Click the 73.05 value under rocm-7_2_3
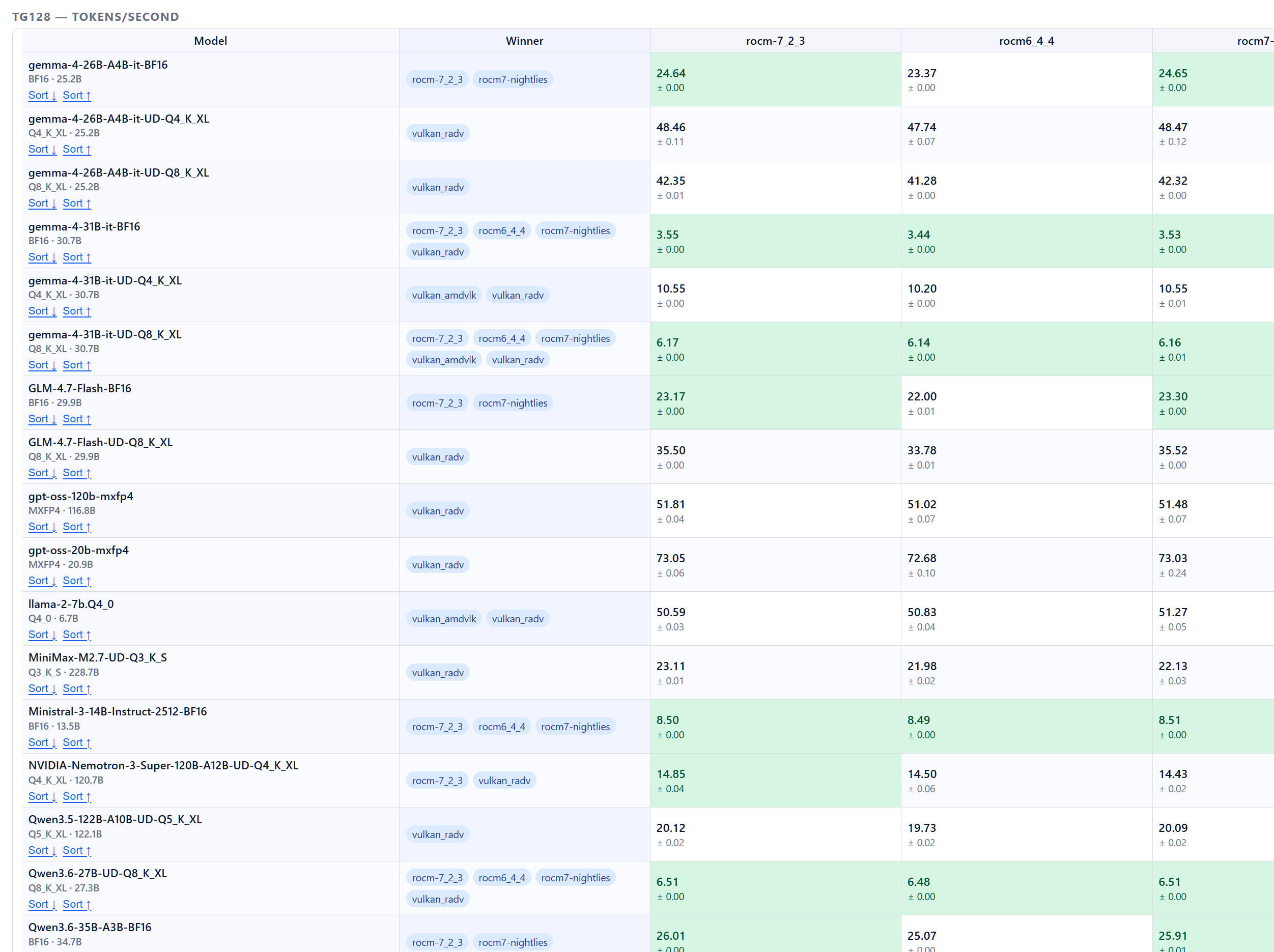The height and width of the screenshot is (952, 1274). (671, 559)
